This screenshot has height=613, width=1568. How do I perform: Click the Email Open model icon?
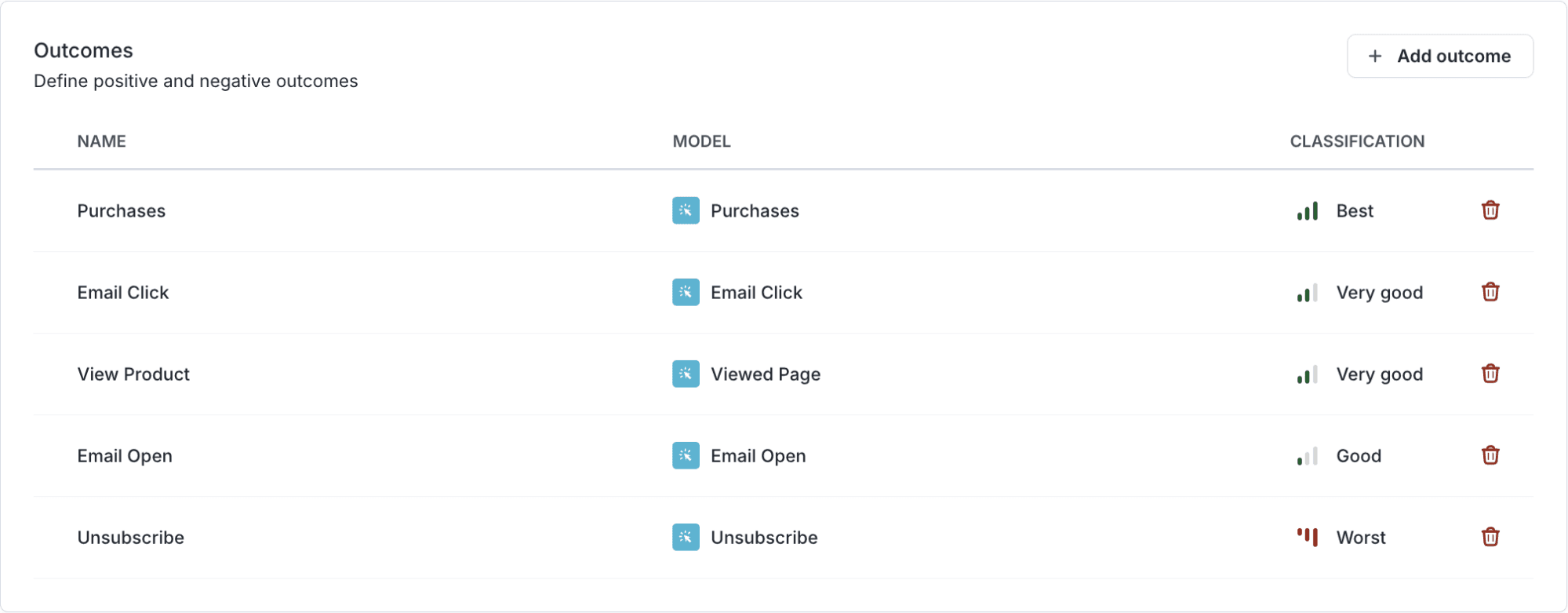click(686, 456)
